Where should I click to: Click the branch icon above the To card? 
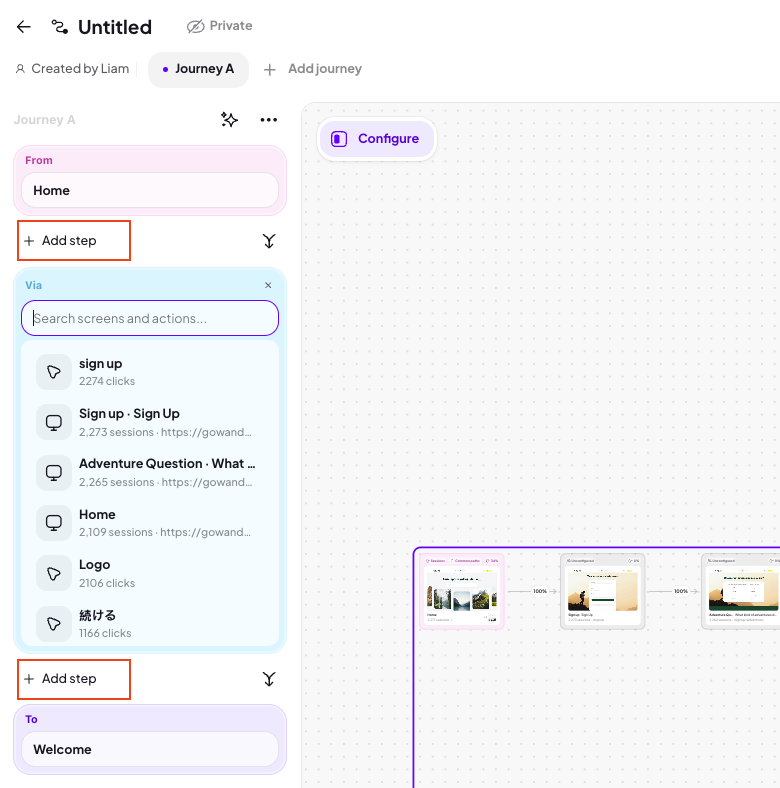point(269,679)
